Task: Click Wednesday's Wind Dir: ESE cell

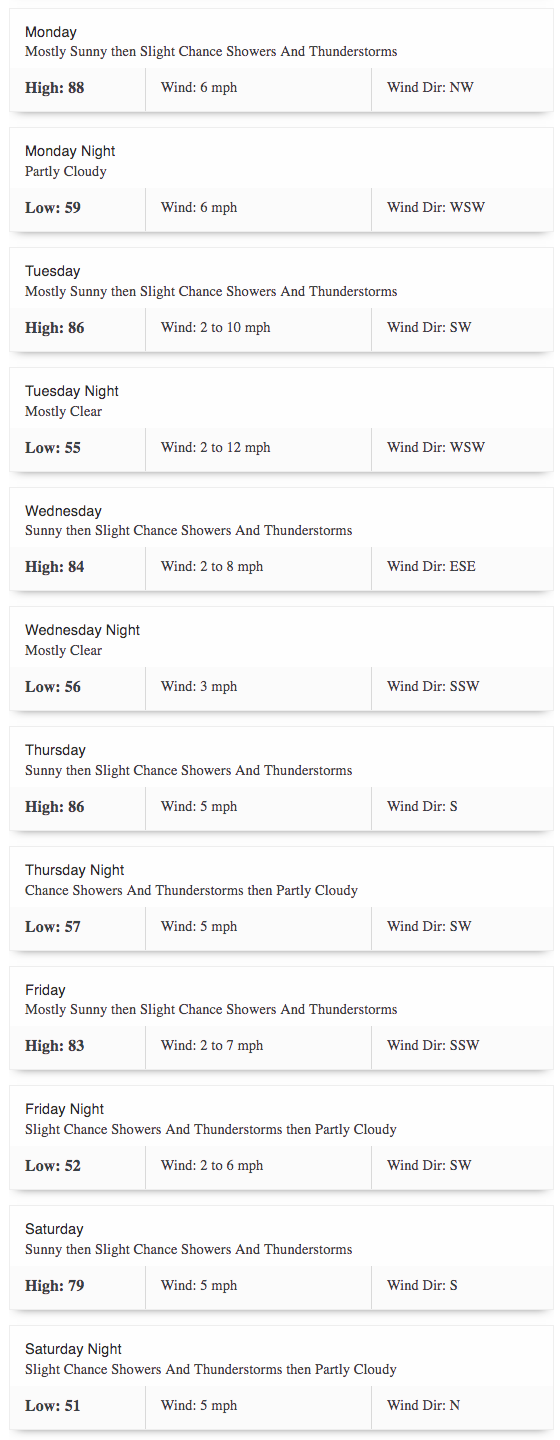Action: pyautogui.click(x=462, y=567)
